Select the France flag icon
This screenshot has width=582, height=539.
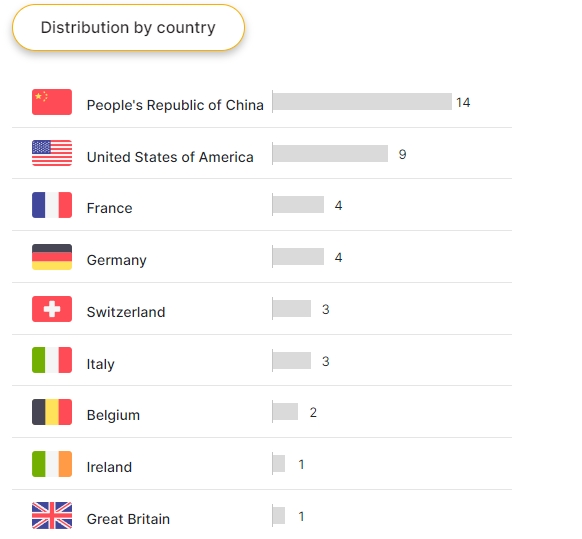[x=52, y=205]
